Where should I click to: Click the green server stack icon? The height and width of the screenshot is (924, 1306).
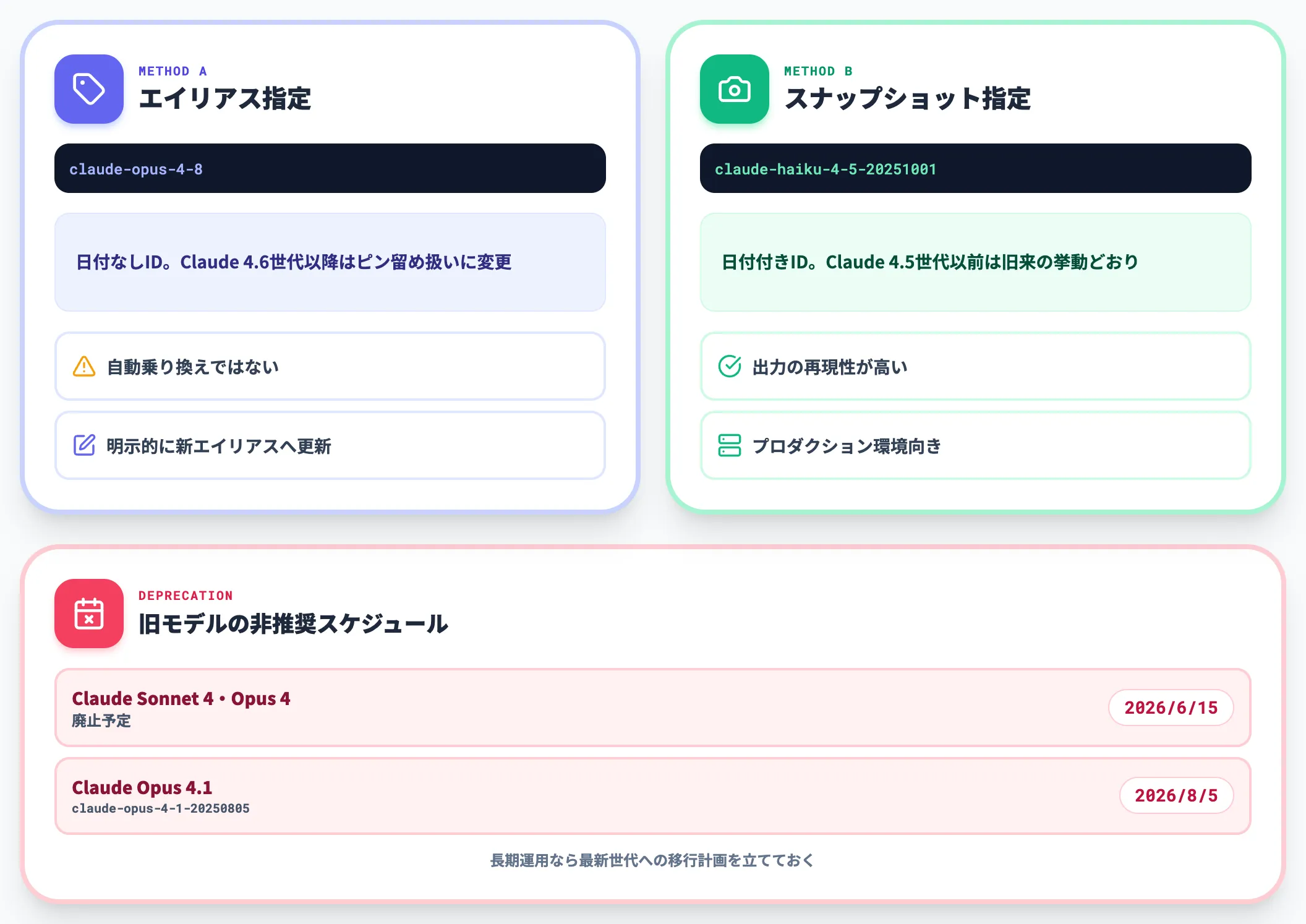tap(730, 445)
